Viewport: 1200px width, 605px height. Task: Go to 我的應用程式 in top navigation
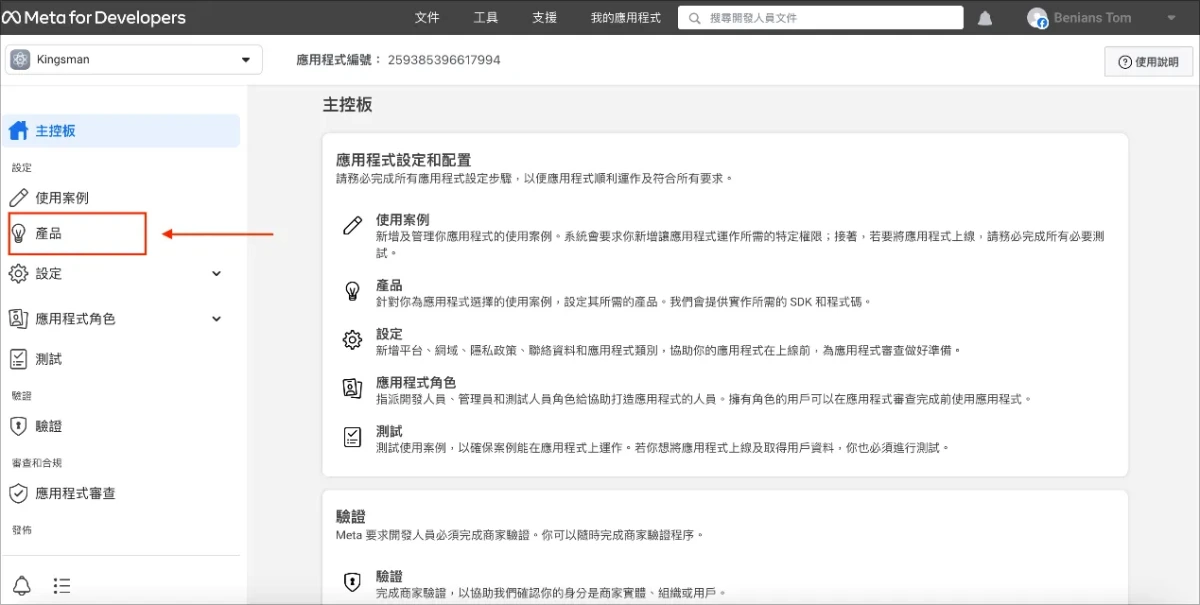point(625,18)
